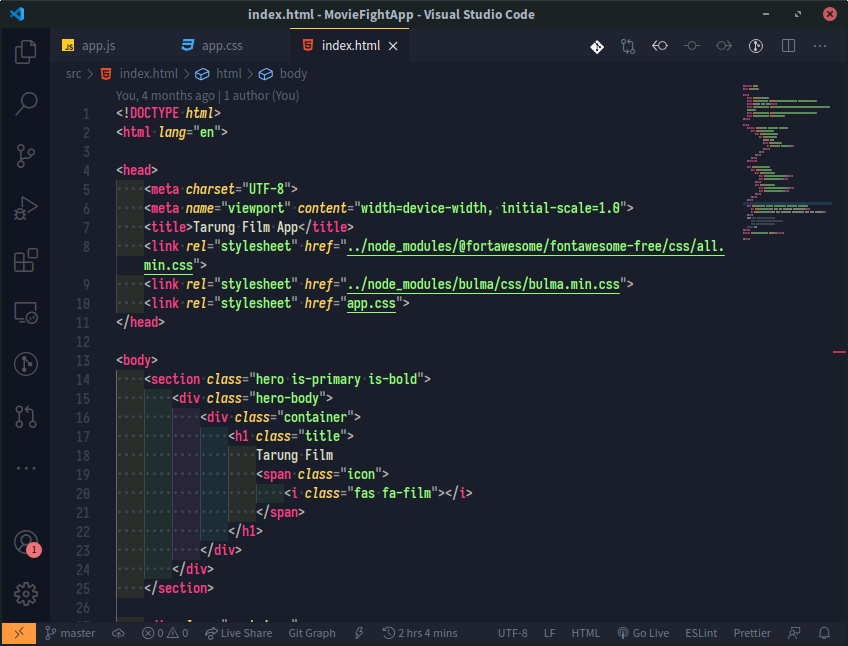Open the Source Control view

coord(25,156)
